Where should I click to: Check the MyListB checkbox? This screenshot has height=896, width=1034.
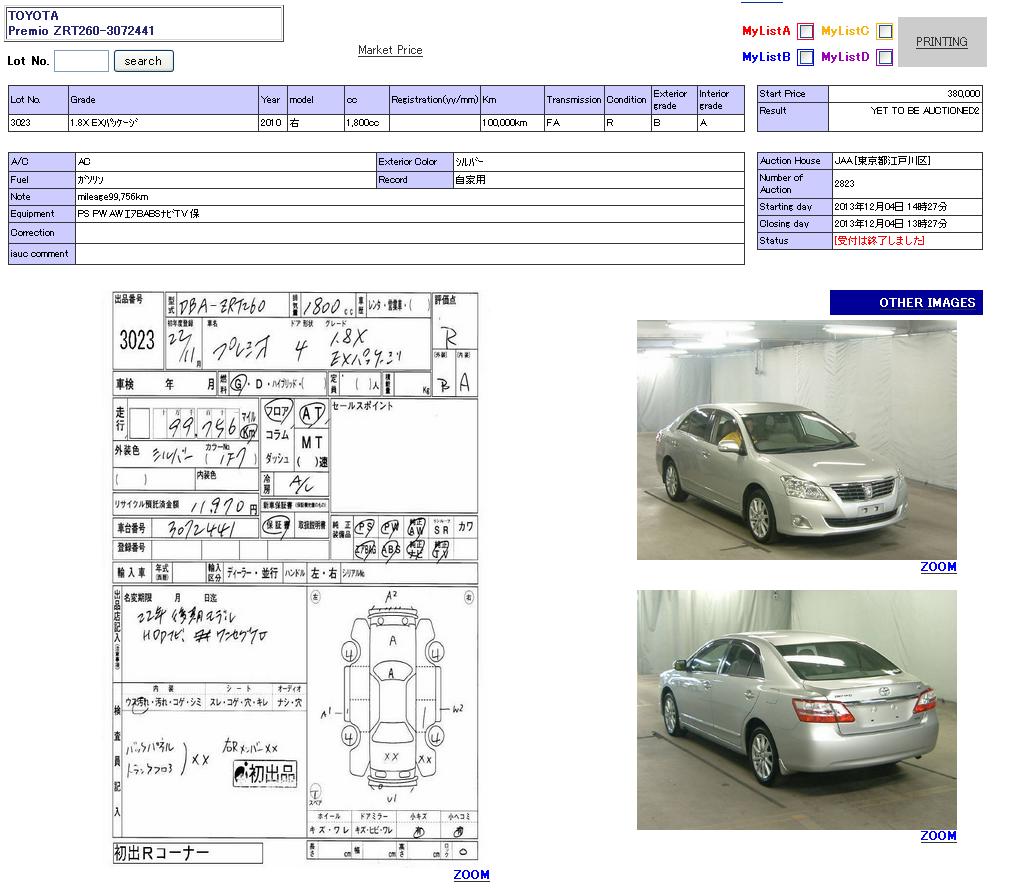pos(806,57)
